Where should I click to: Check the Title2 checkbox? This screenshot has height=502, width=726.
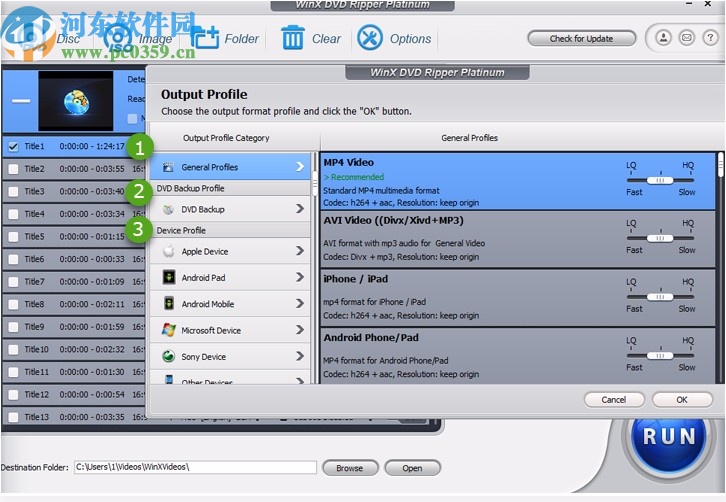(13, 169)
